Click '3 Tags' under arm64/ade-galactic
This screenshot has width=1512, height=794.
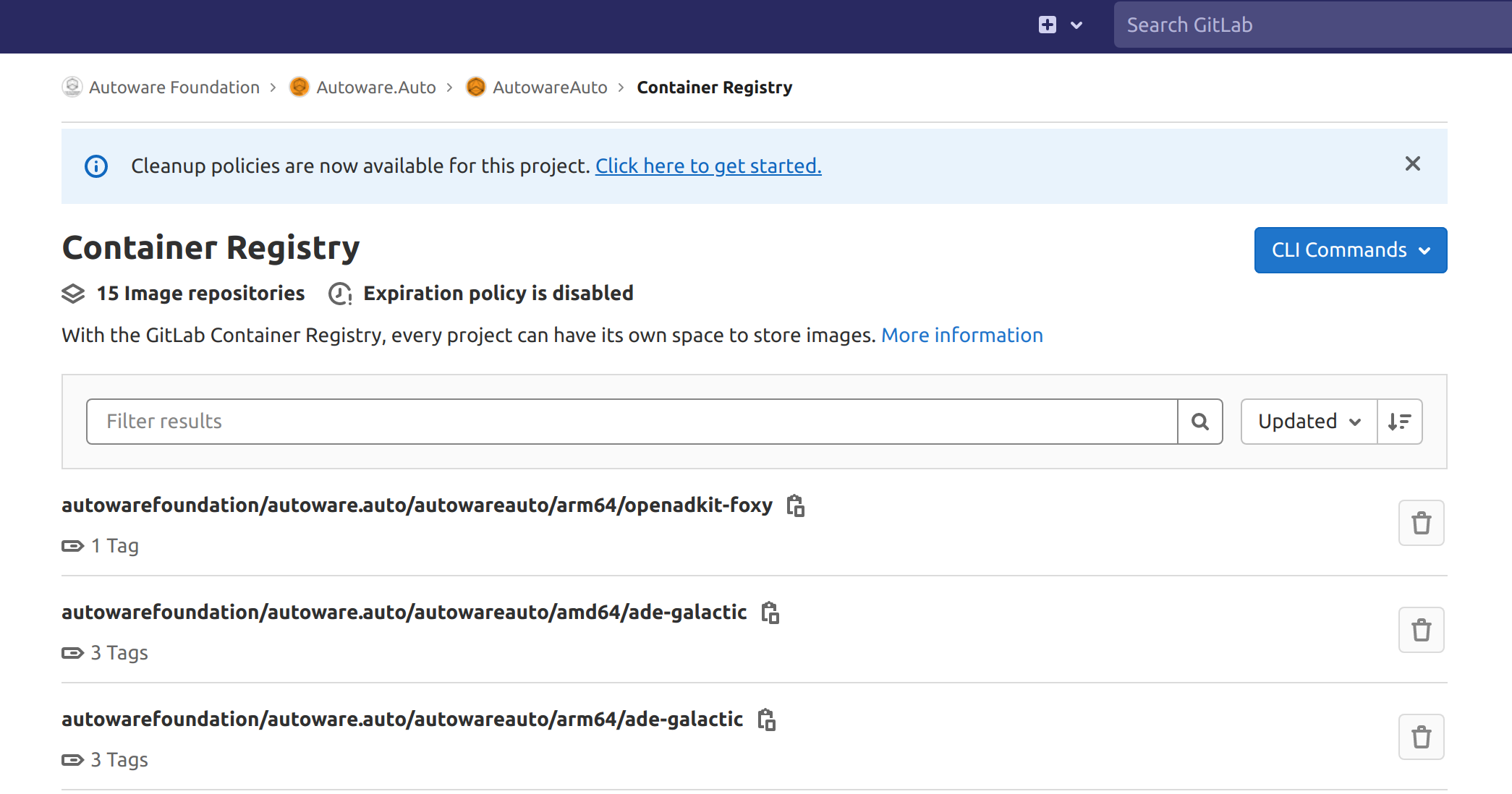(x=119, y=760)
